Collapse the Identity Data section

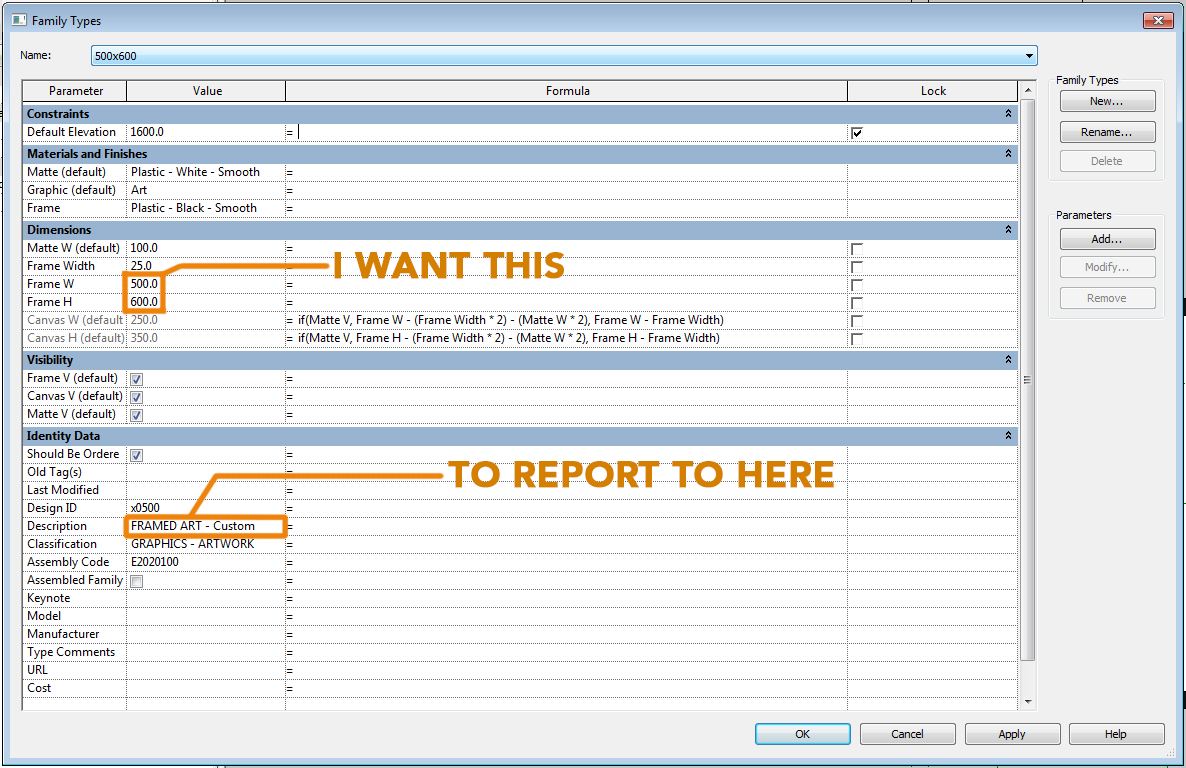[x=1007, y=435]
